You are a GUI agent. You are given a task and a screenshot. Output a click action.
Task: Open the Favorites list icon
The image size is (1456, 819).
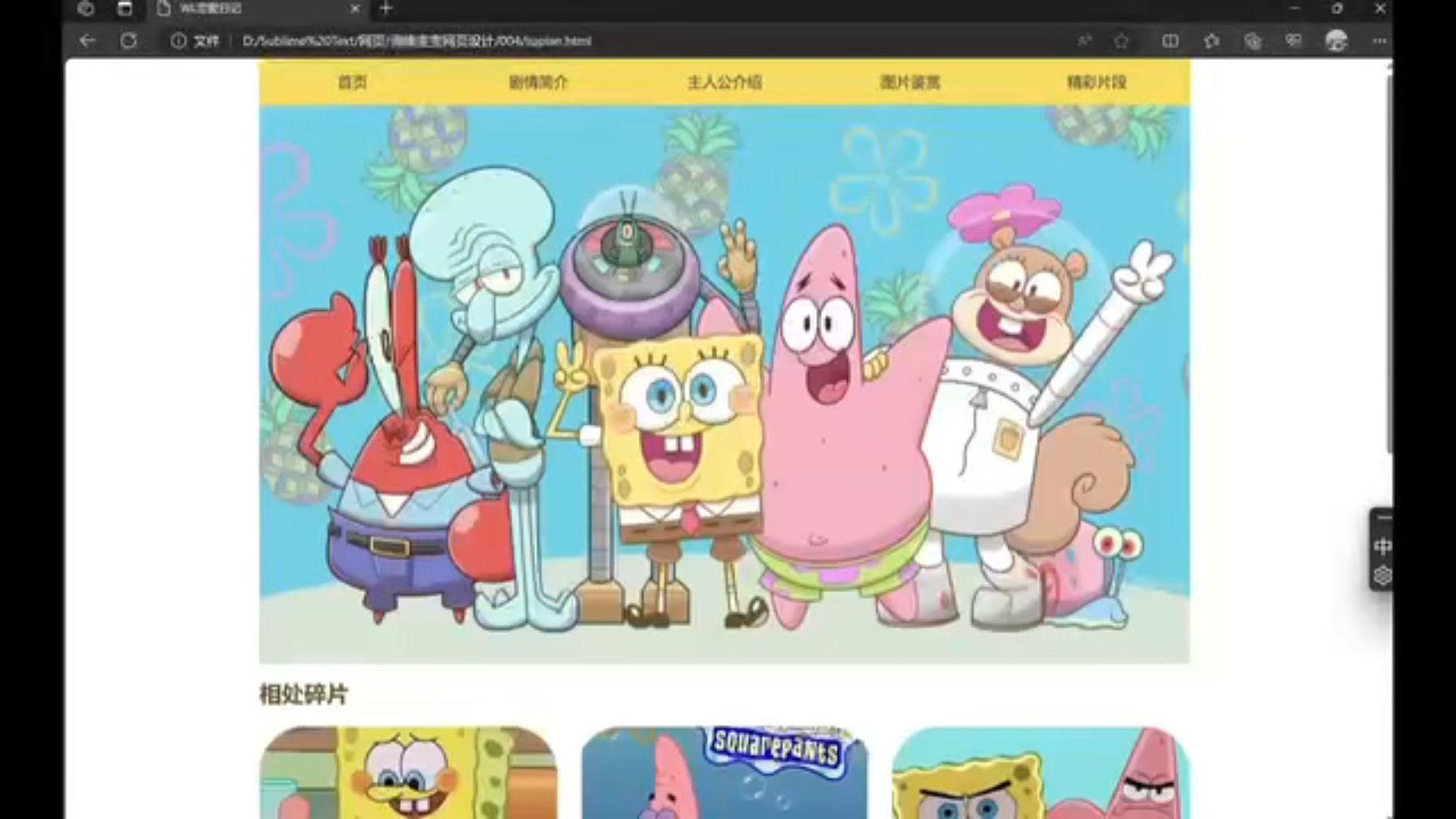[x=1212, y=41]
